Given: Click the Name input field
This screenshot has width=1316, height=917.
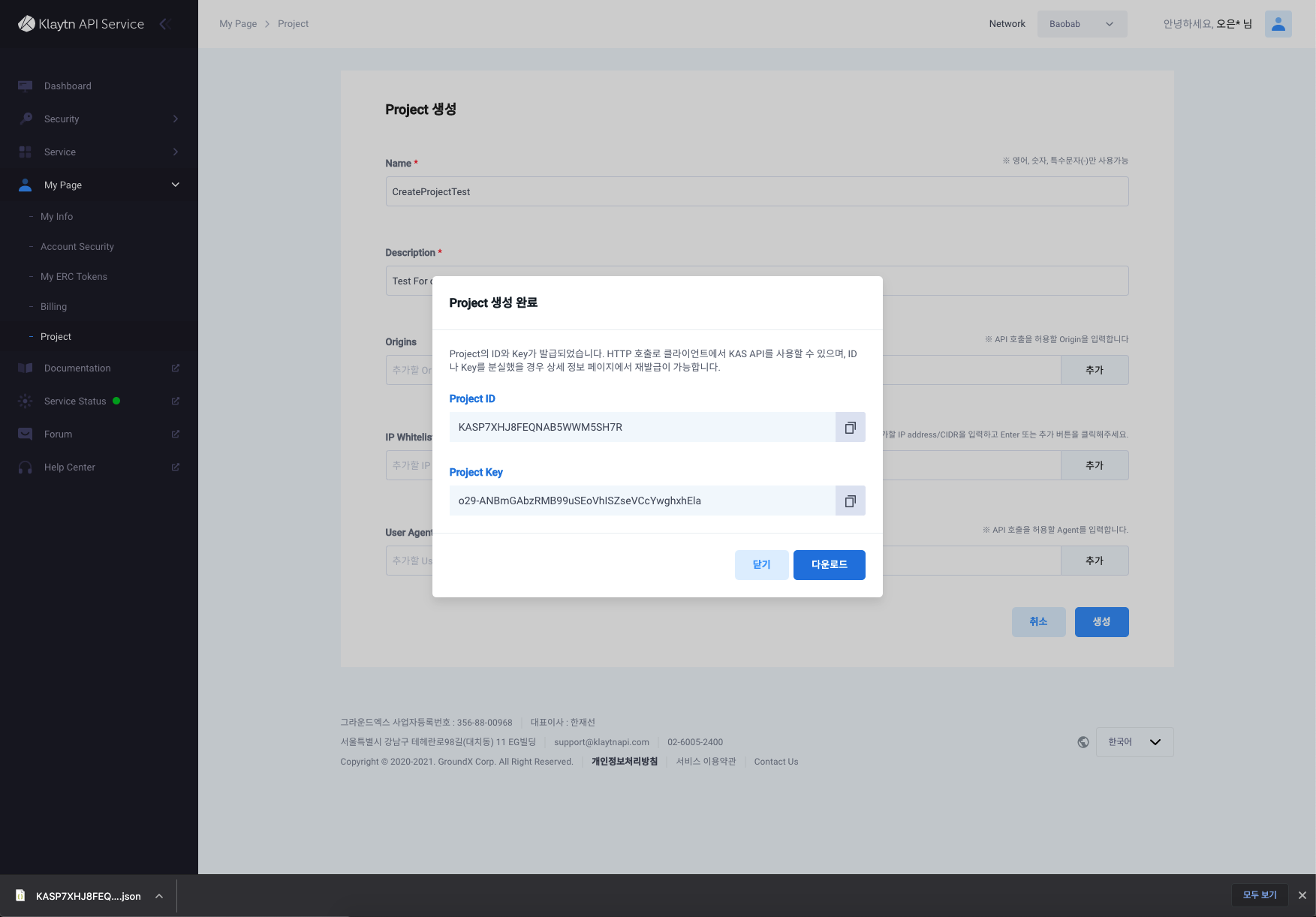Looking at the screenshot, I should pos(757,191).
